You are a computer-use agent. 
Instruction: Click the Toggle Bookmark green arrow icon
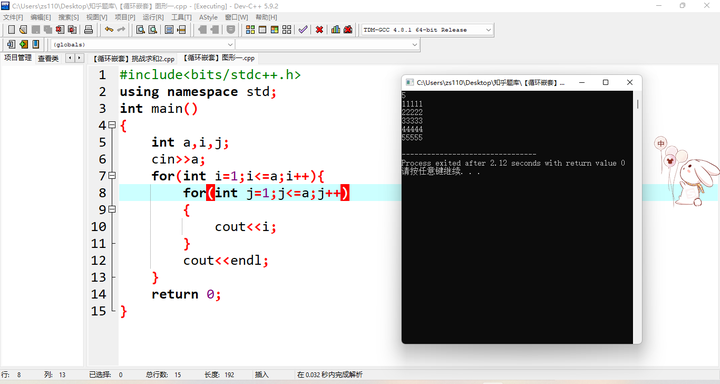[x=23, y=44]
